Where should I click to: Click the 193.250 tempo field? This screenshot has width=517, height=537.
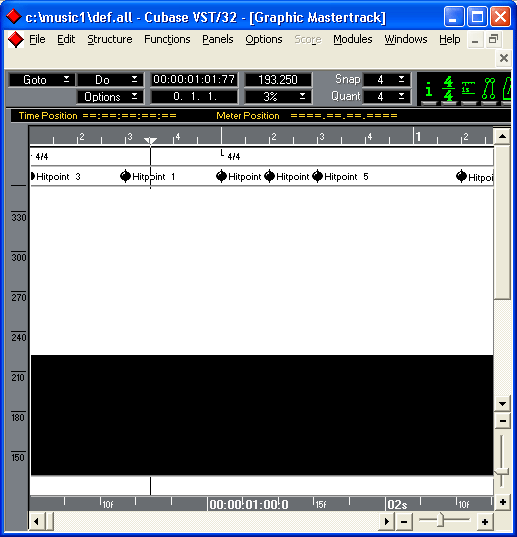coord(278,80)
